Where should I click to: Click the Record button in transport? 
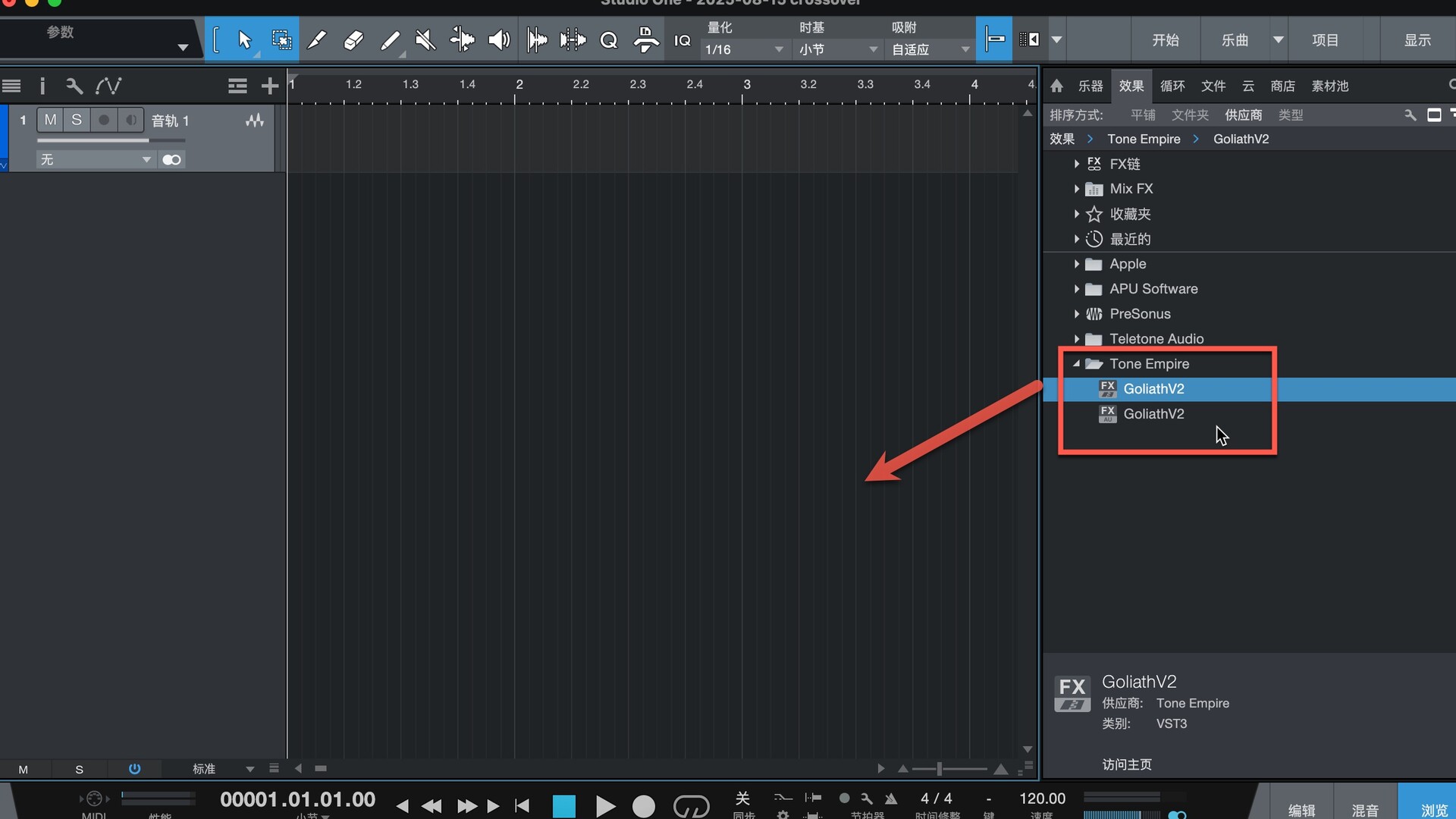click(644, 806)
